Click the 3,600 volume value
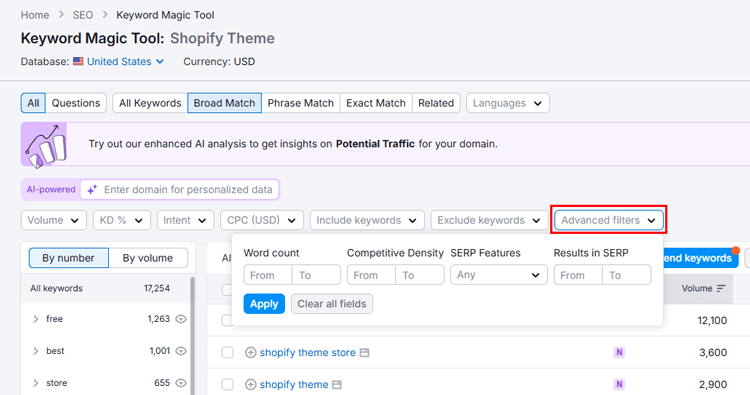Screen dimensions: 750x395 coord(713,352)
